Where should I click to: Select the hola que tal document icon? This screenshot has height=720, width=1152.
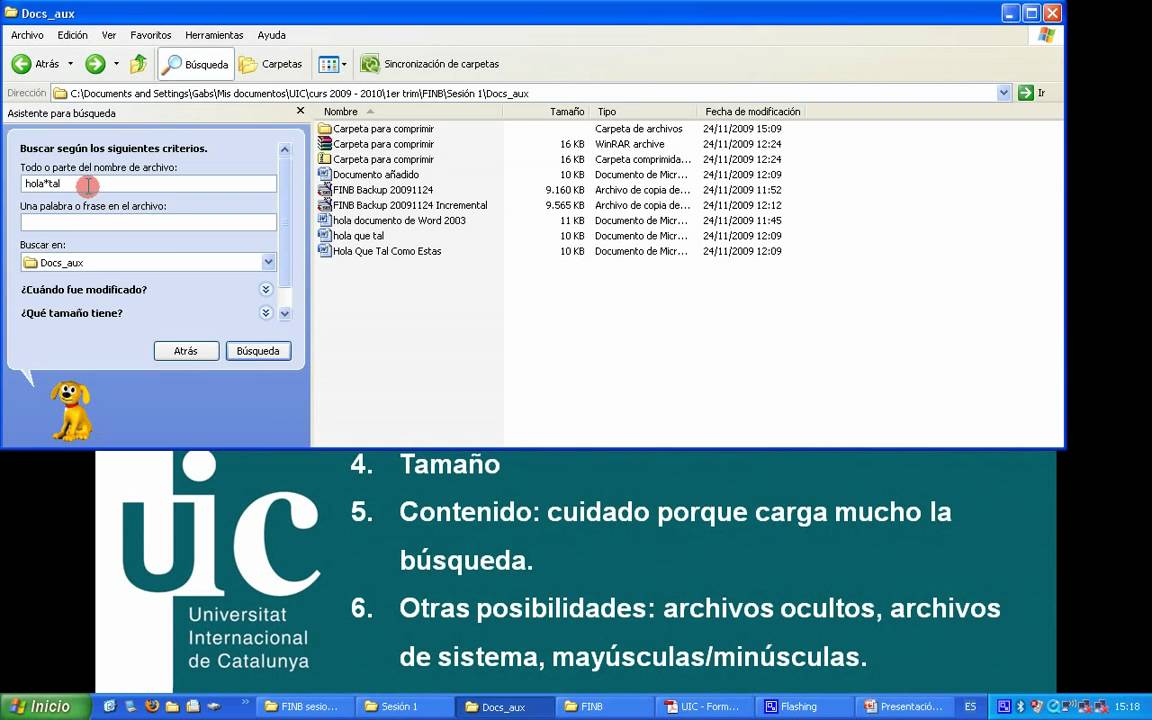325,236
